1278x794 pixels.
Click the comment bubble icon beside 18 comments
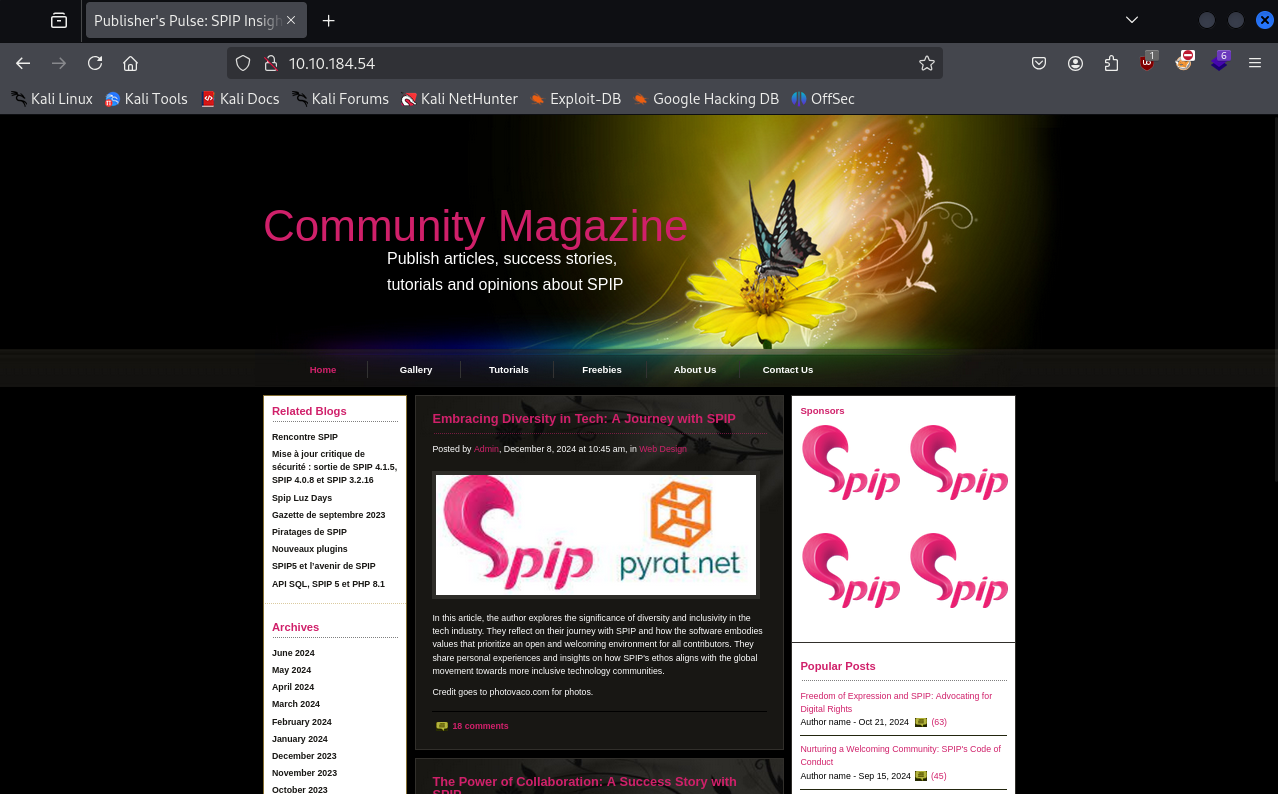coord(442,726)
